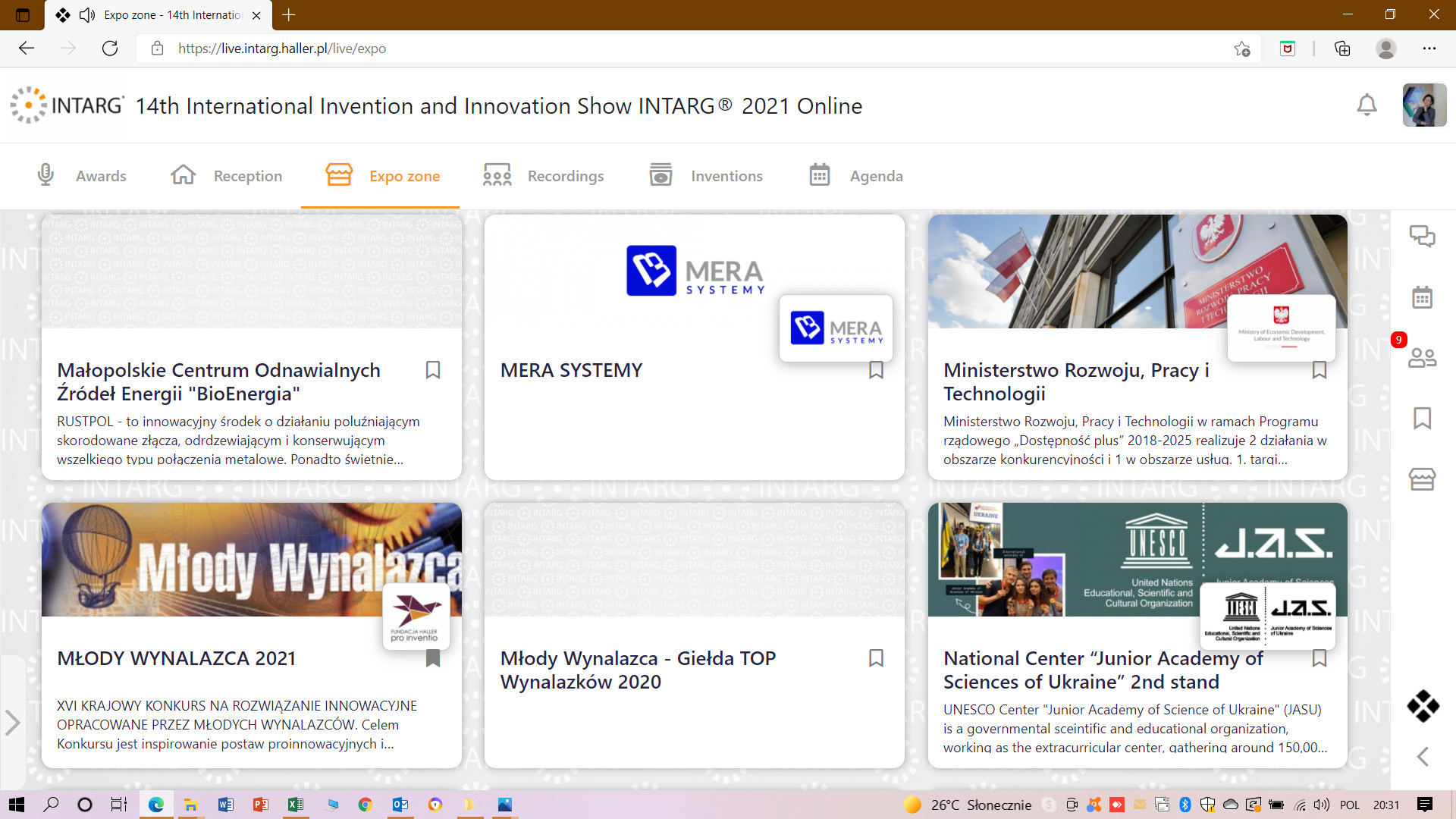Click the weather 26°C Słonecznie widget

coord(968,805)
